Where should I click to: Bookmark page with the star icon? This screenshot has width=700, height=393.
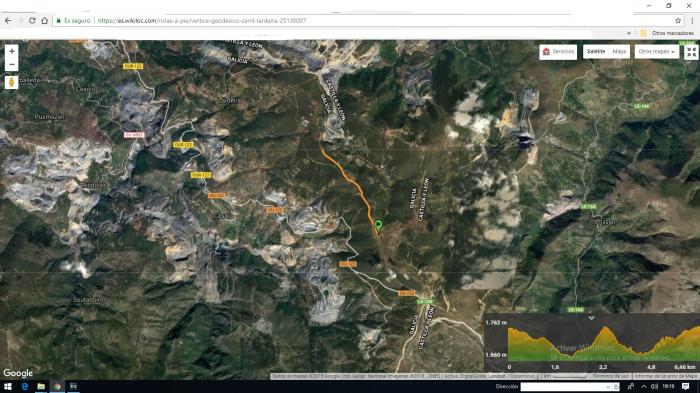678,21
